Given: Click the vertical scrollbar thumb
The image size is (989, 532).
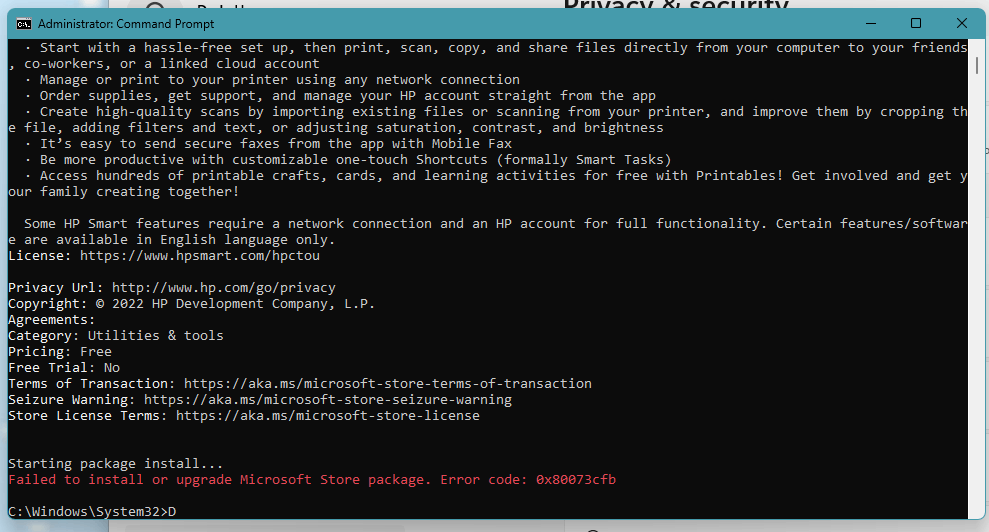Looking at the screenshot, I should (x=977, y=65).
